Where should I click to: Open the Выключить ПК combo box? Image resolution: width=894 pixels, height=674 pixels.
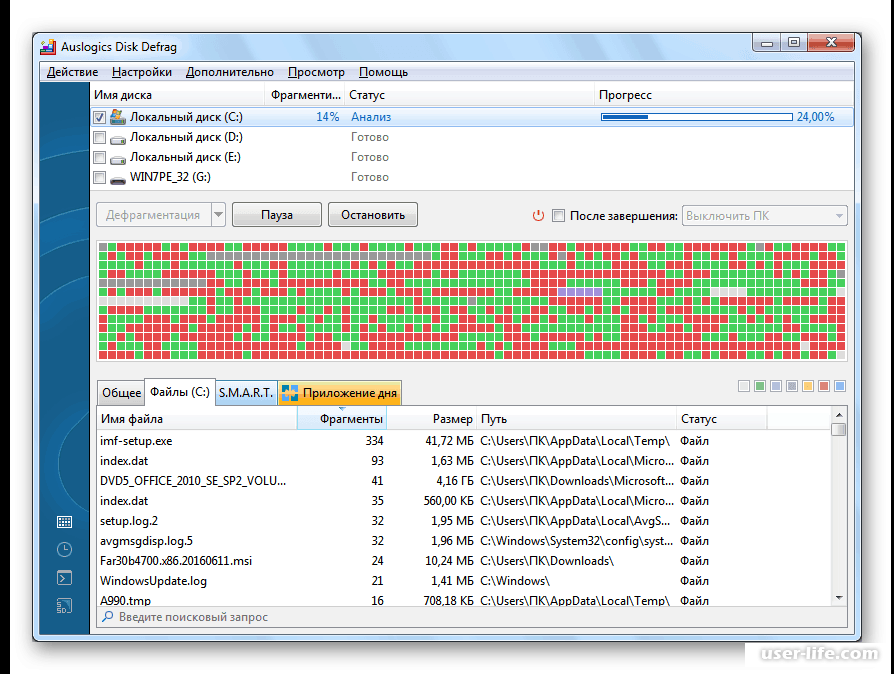[x=765, y=216]
